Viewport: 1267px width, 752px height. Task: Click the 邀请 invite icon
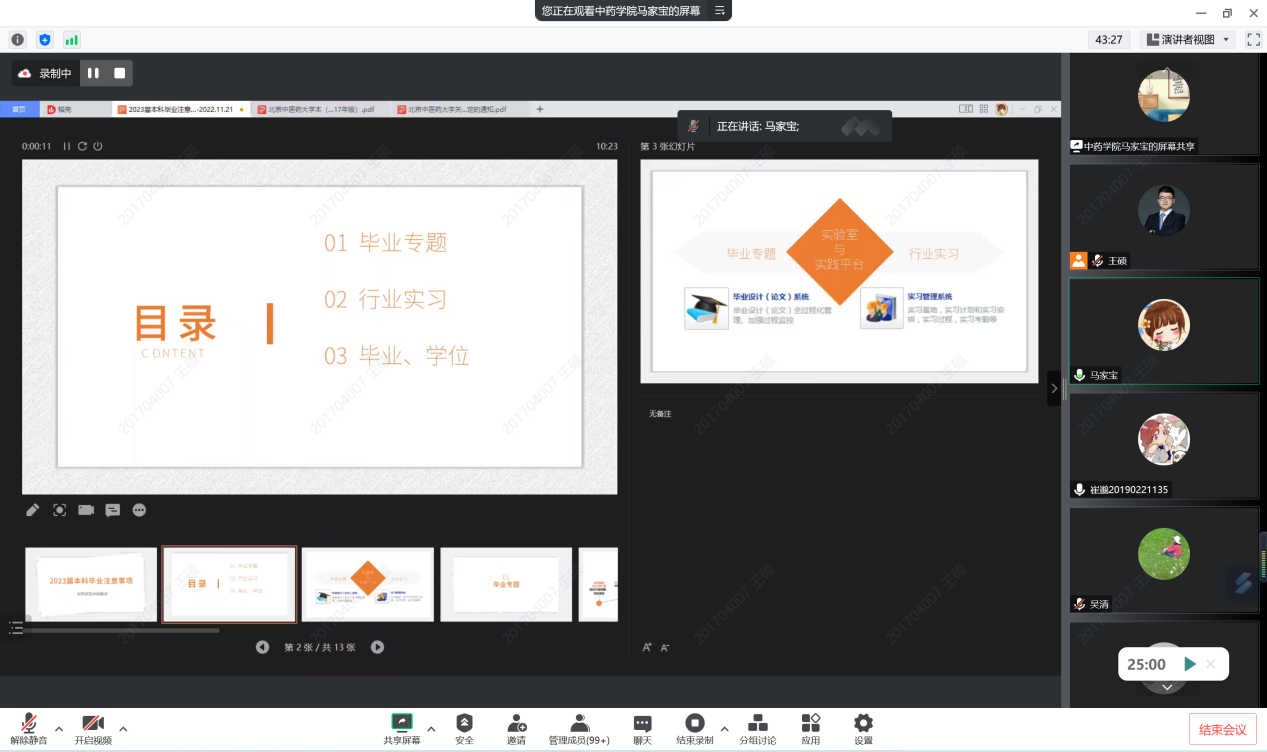pyautogui.click(x=516, y=723)
